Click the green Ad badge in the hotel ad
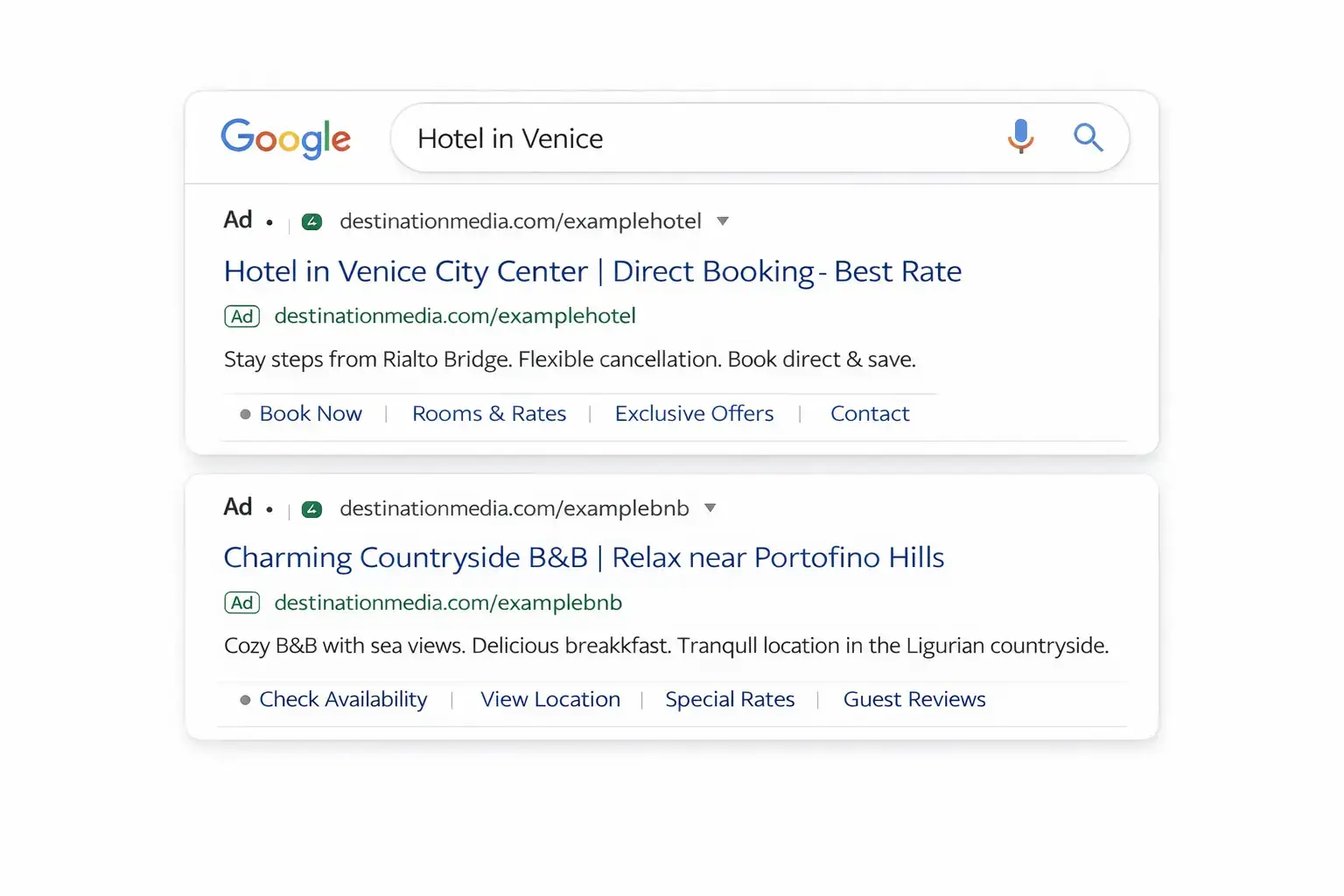Image resolution: width=1344 pixels, height=896 pixels. click(x=241, y=316)
